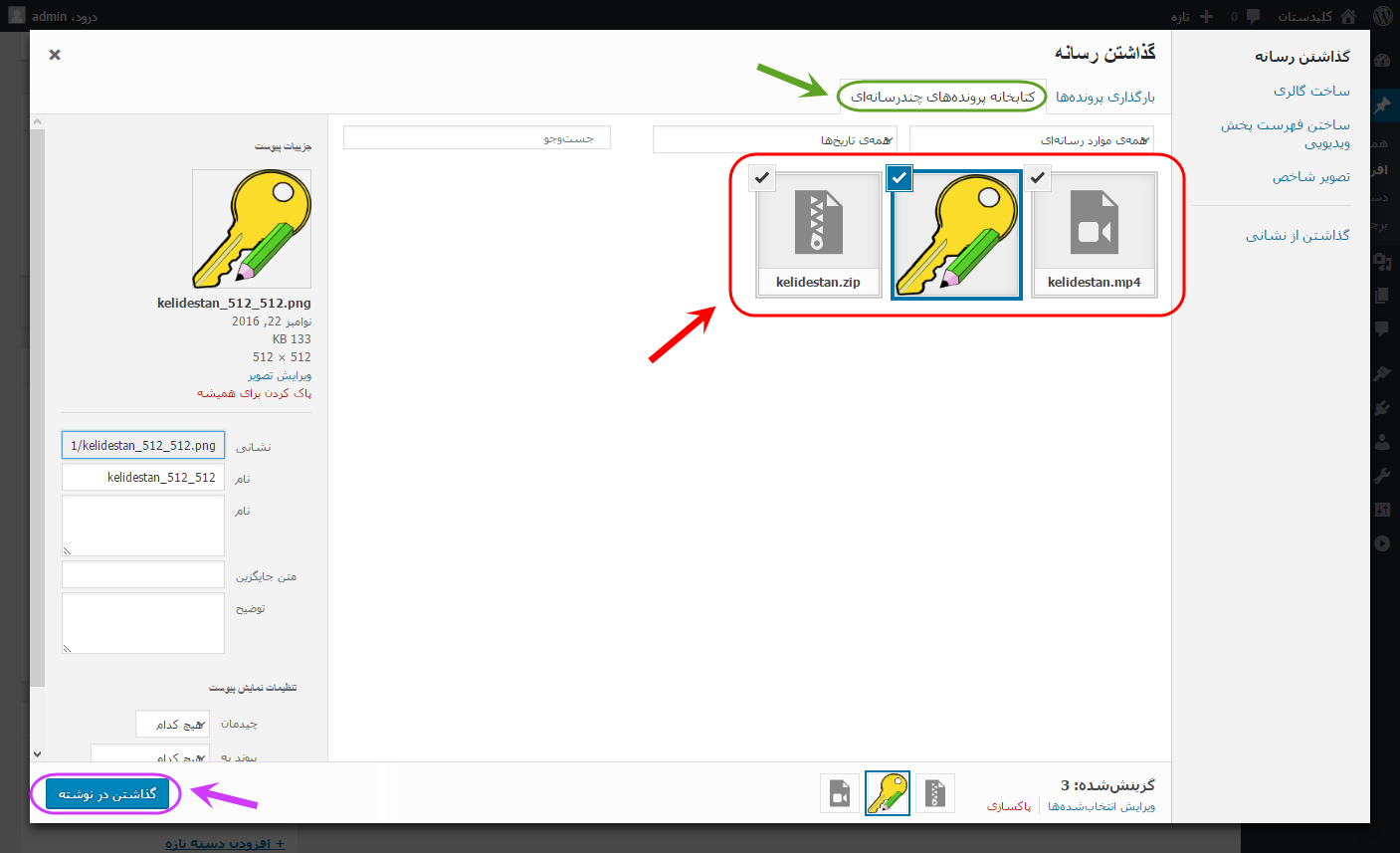Screen dimensions: 1400x853
Task: Click the home icon next to کلیدستان
Action: (x=1348, y=16)
